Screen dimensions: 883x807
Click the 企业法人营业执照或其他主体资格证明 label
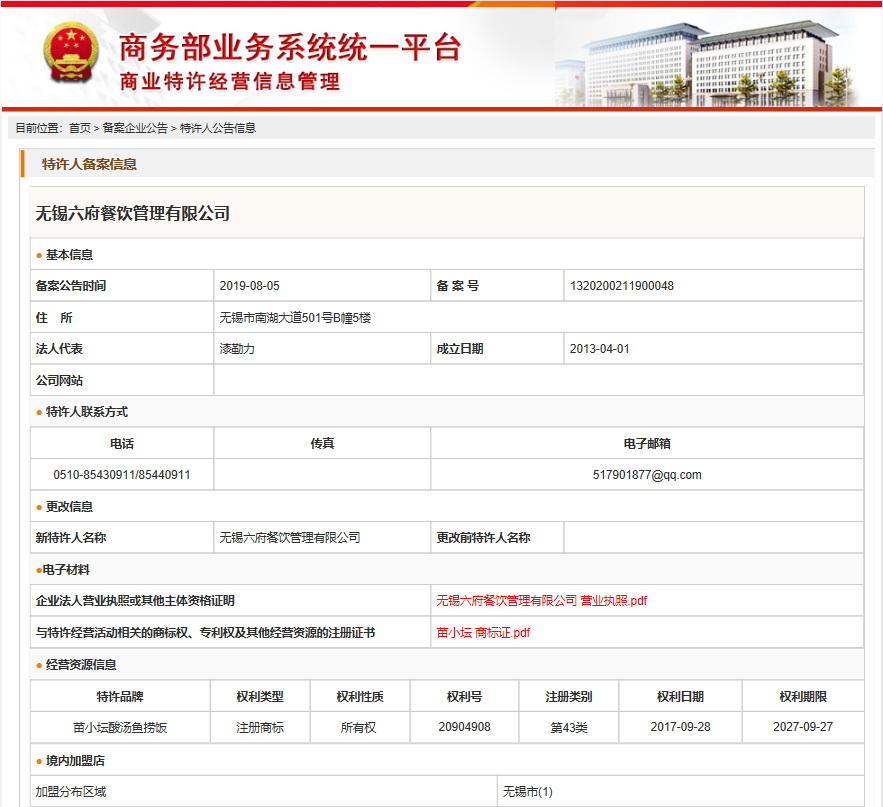(135, 601)
